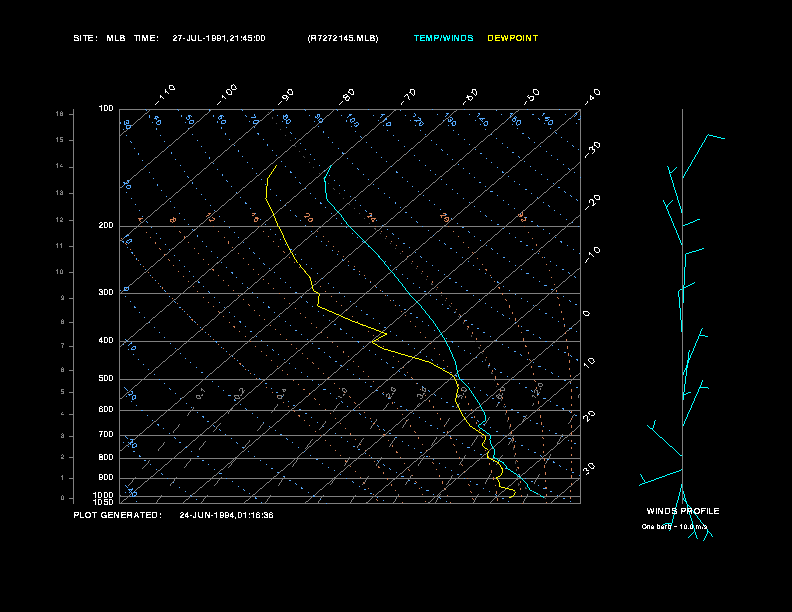Click the 500 pressure level label

(106, 378)
